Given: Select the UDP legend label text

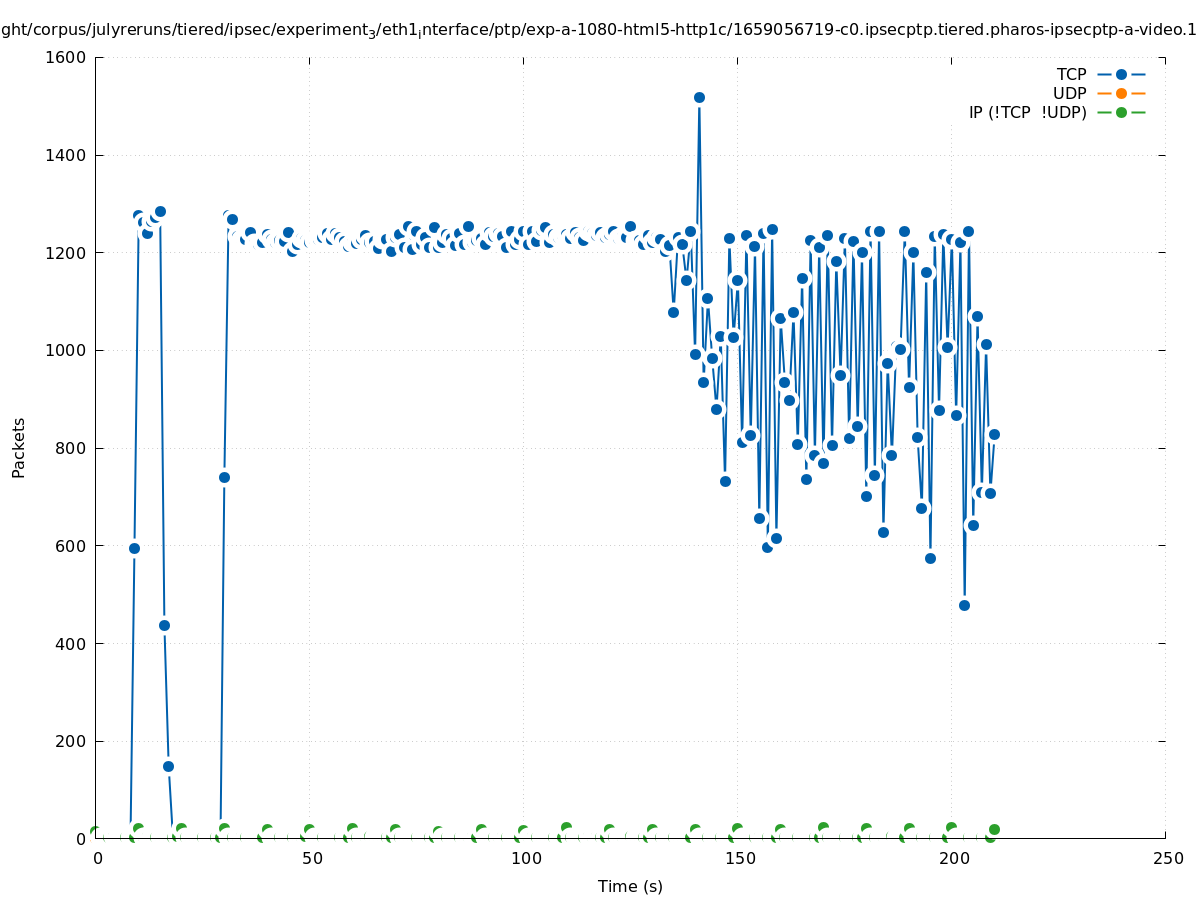Looking at the screenshot, I should point(1069,94).
